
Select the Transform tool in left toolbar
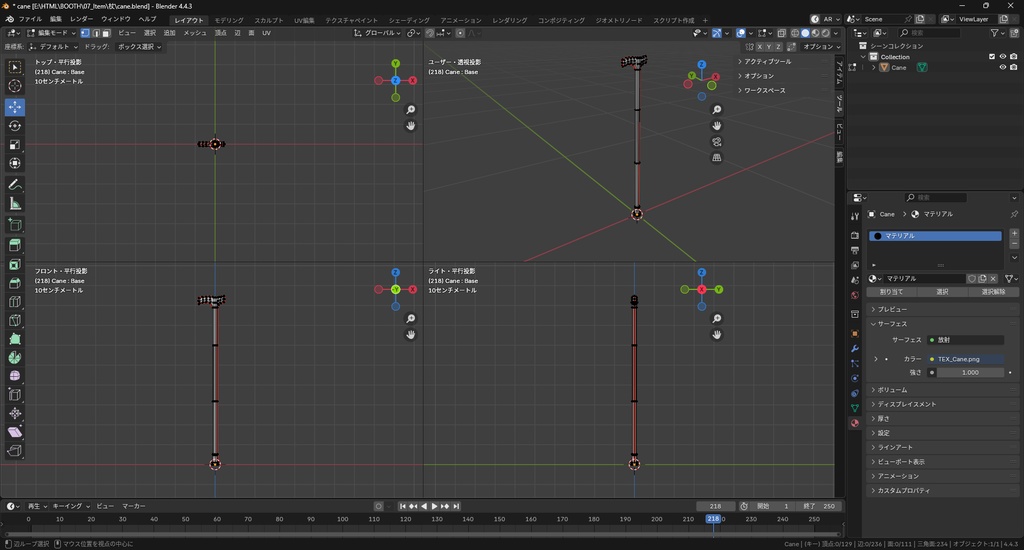(14, 163)
